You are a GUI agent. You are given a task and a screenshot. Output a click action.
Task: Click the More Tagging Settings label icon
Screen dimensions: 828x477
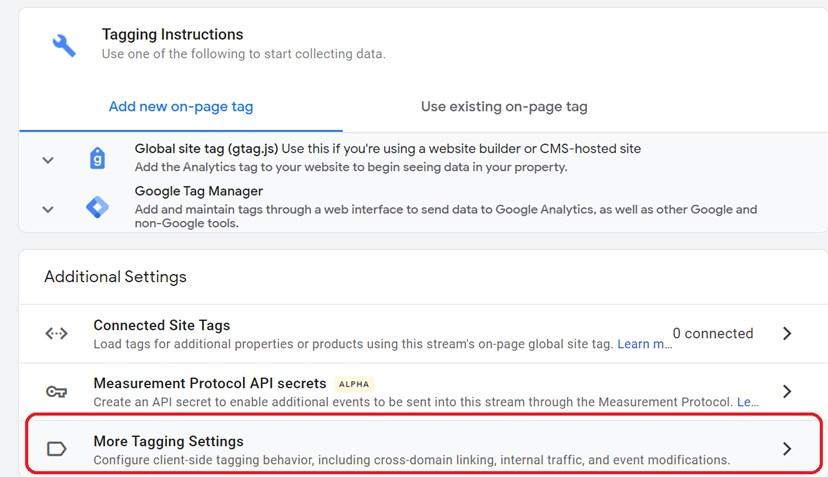[57, 449]
